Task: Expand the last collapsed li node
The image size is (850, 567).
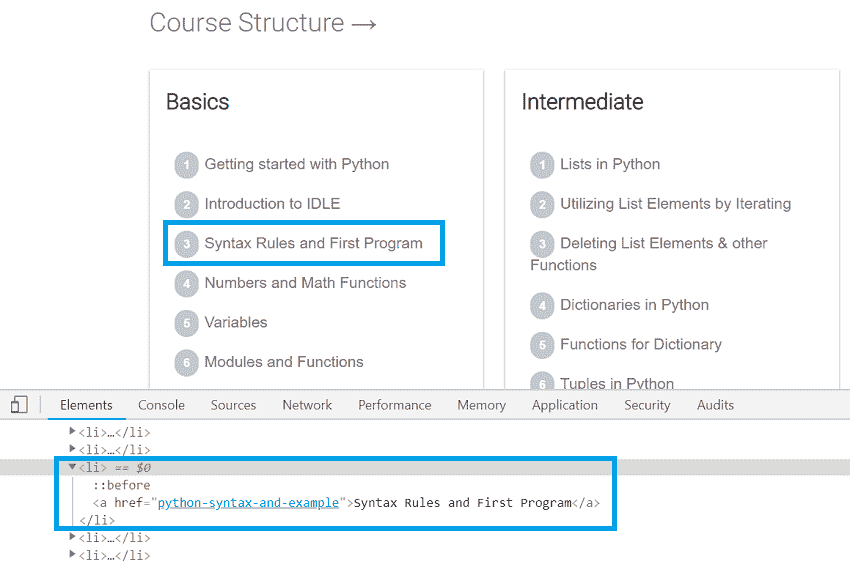Action: [x=73, y=554]
